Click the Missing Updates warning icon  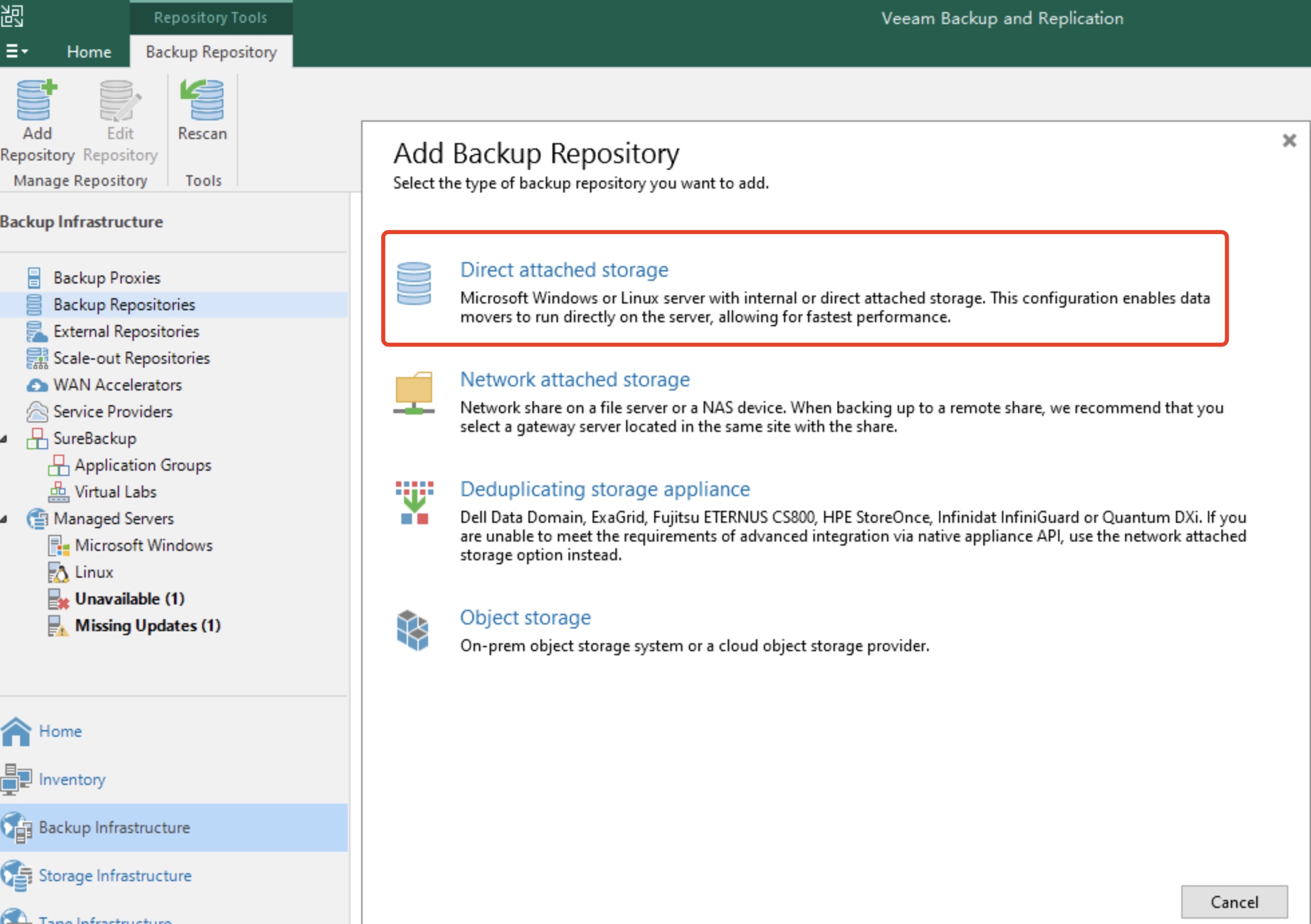click(x=58, y=626)
